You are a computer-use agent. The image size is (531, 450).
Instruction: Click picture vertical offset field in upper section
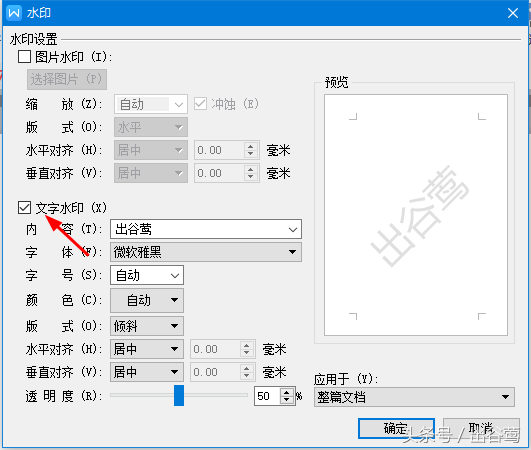coord(219,173)
